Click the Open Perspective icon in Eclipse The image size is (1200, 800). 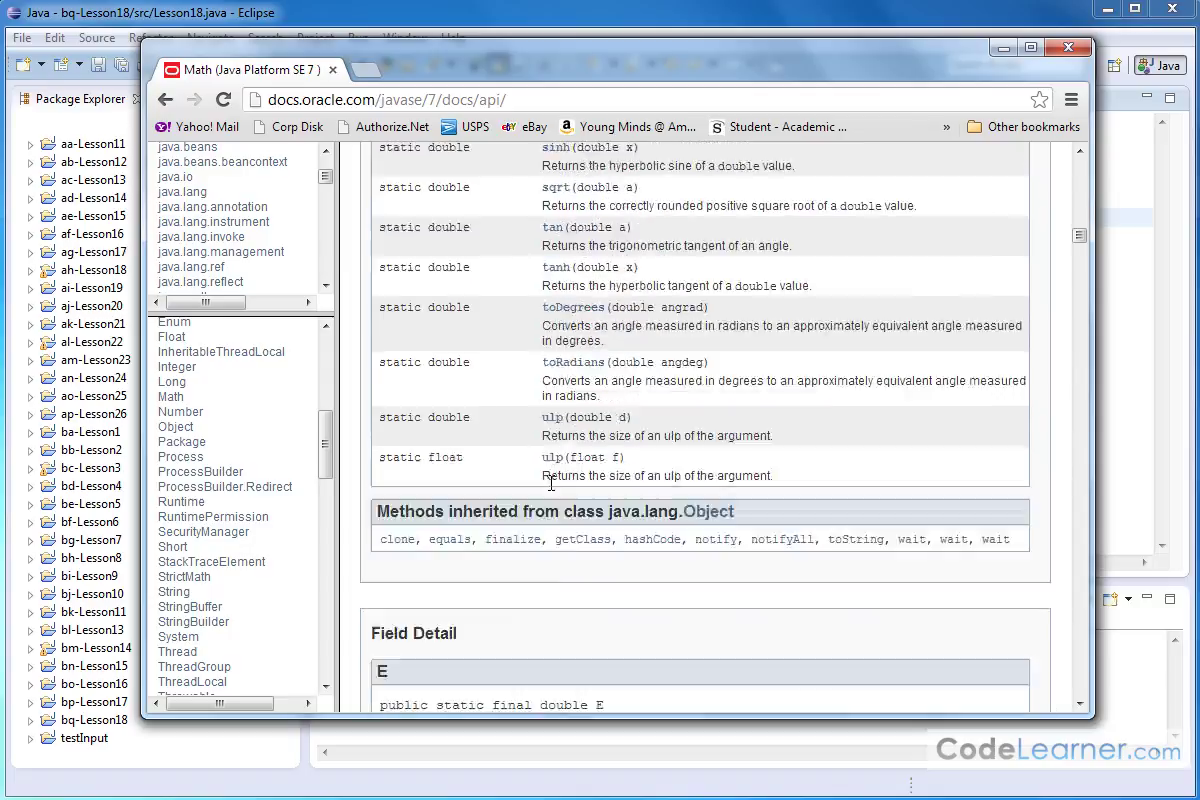(x=1114, y=65)
